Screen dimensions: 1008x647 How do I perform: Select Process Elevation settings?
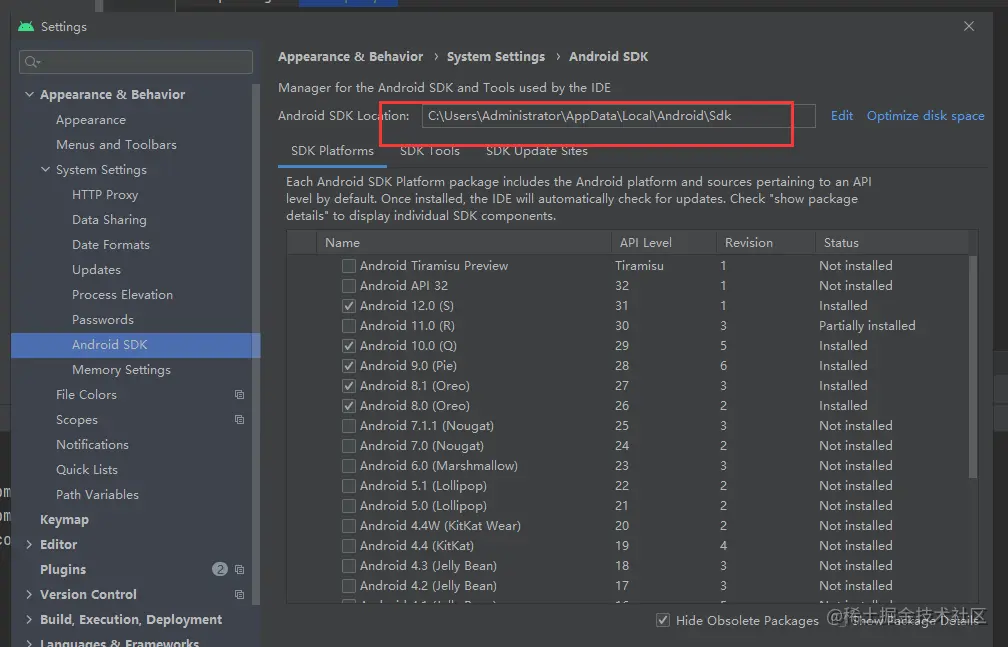click(122, 295)
